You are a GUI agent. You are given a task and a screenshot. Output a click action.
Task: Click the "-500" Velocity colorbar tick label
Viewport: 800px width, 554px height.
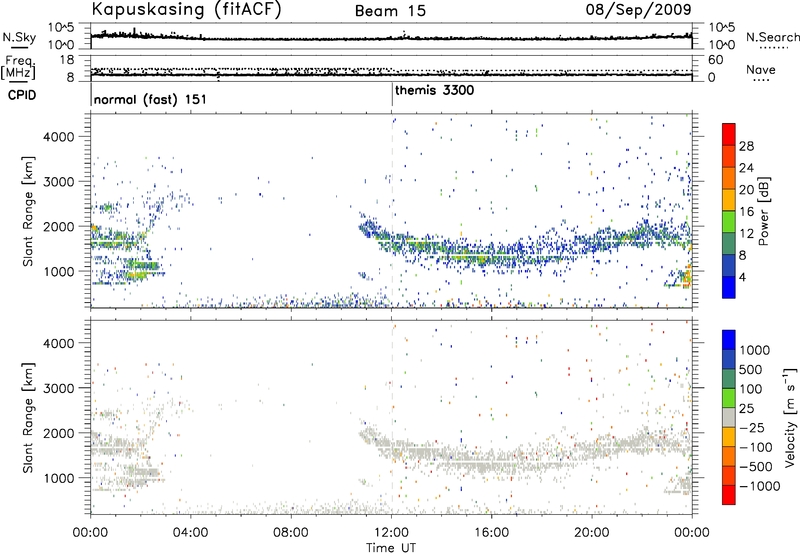756,467
